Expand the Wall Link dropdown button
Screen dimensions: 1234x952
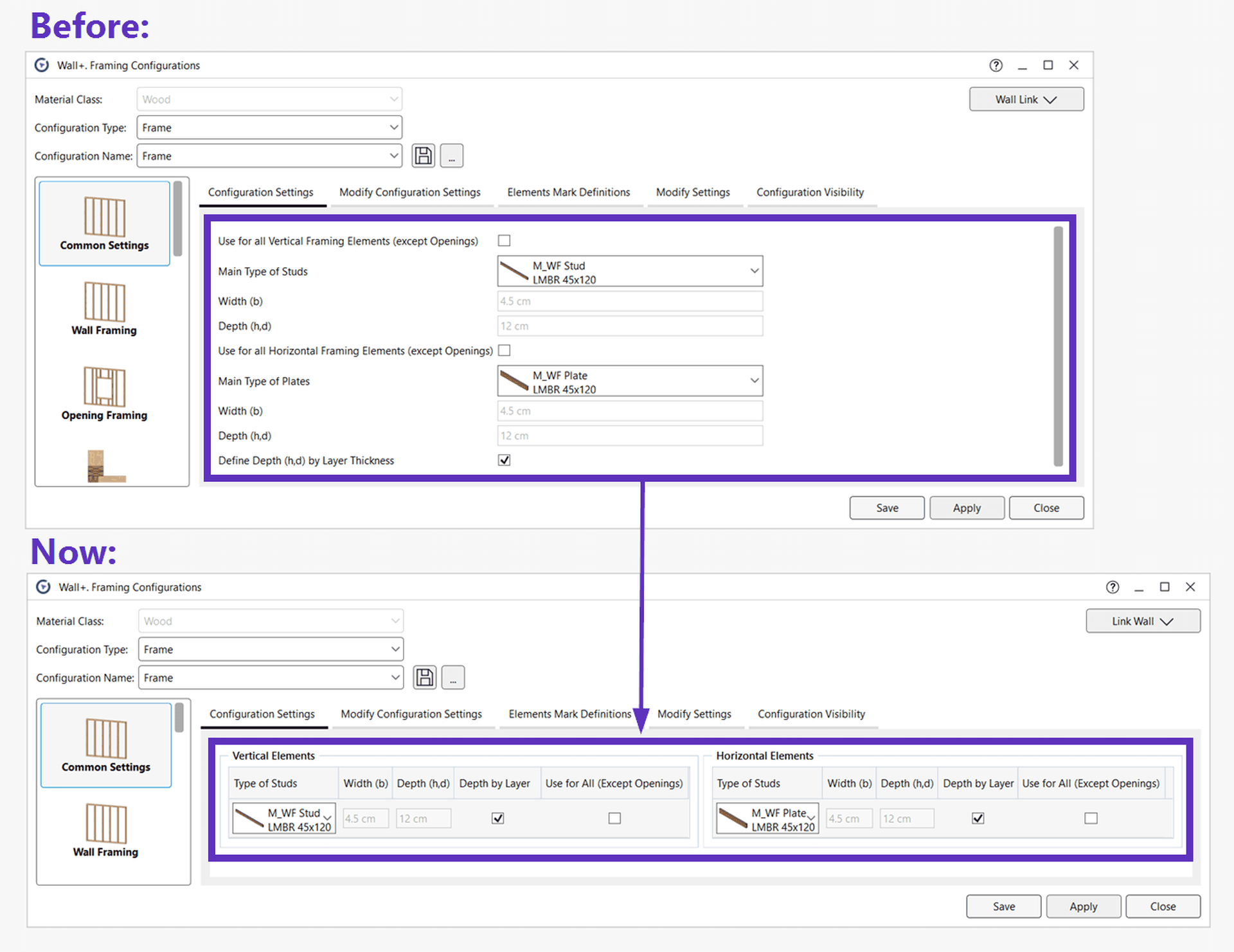click(x=1026, y=100)
